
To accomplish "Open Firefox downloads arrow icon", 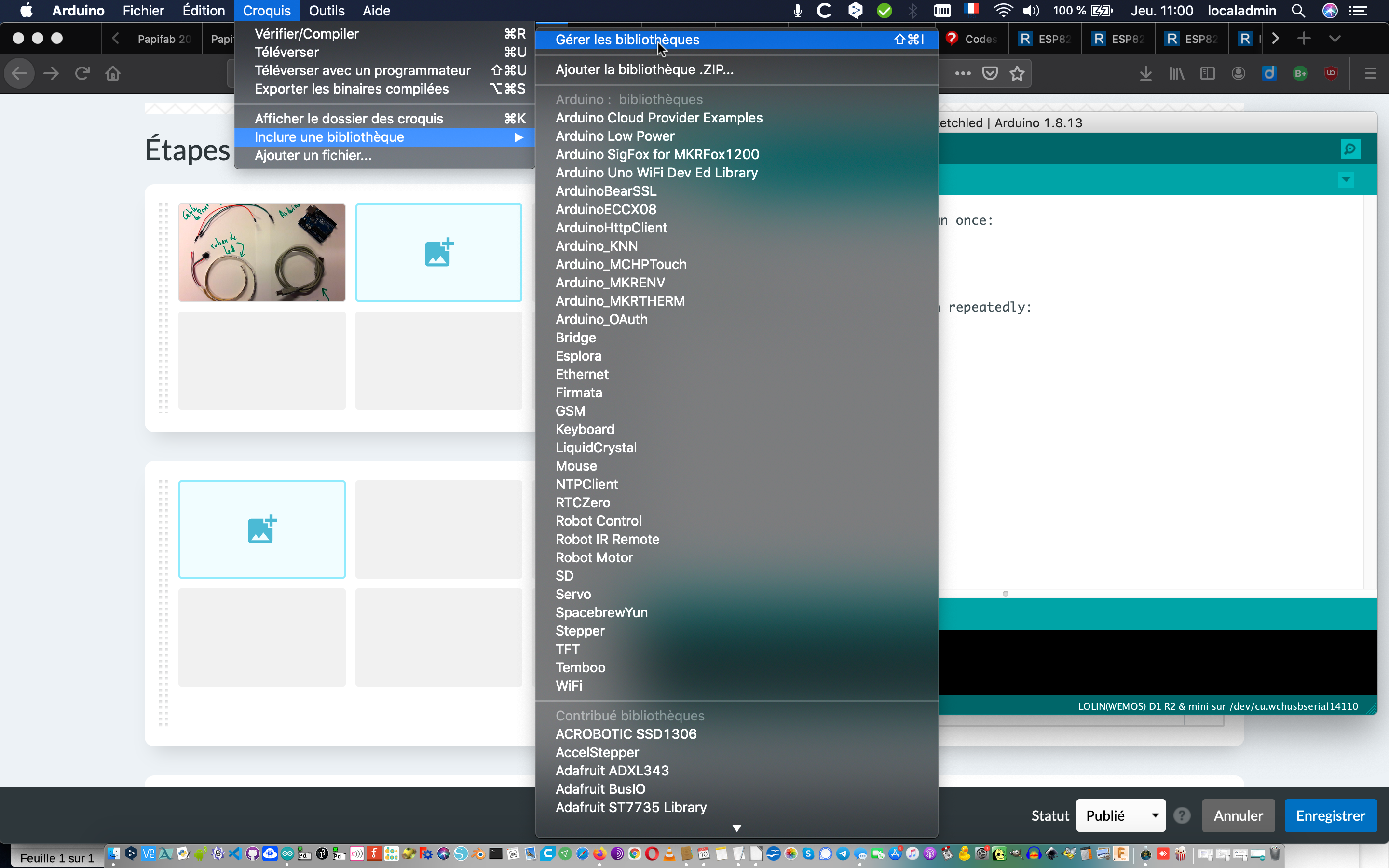I will coord(1145,73).
